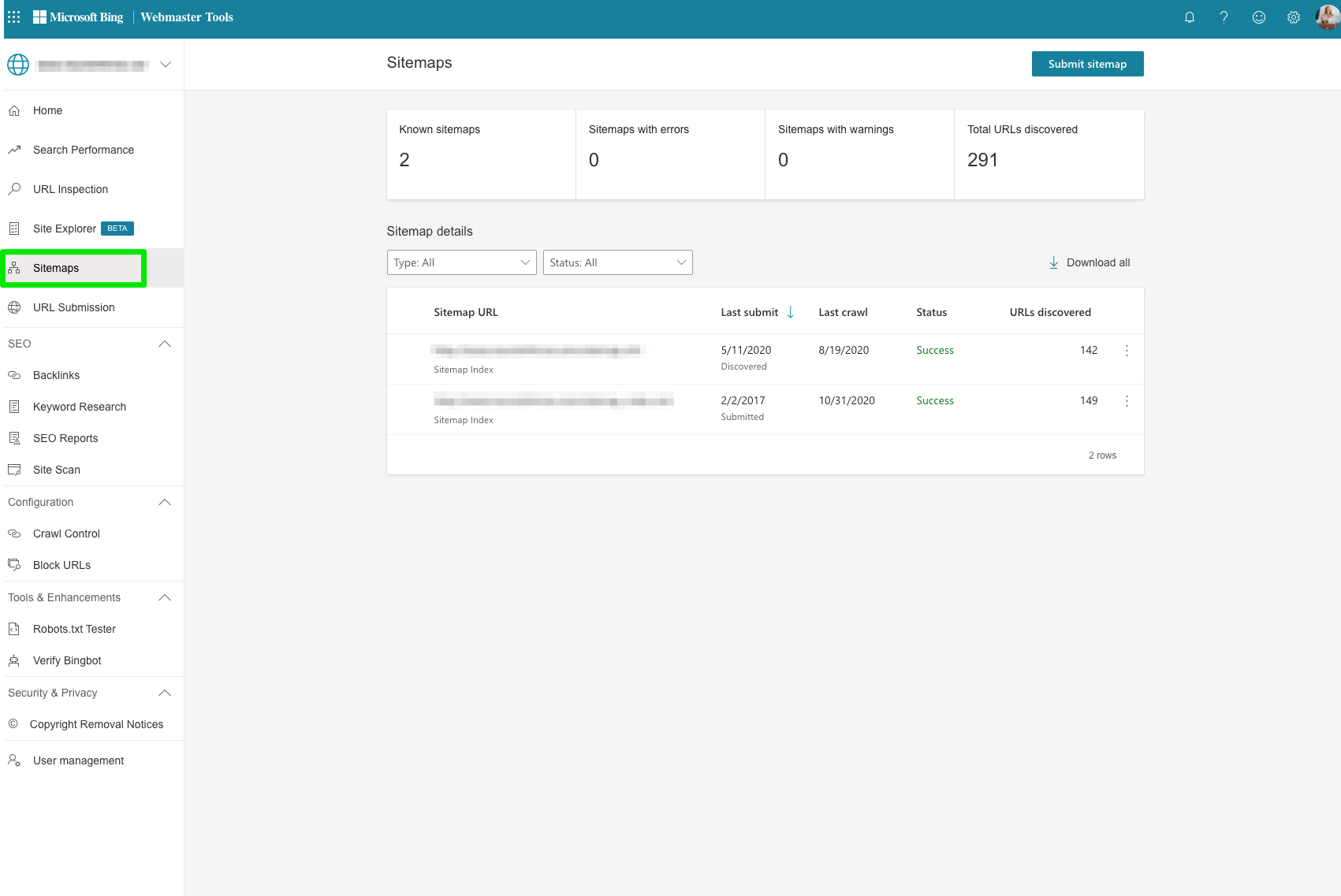1341x896 pixels.
Task: Open the Microsoft apps launcher grid
Action: click(13, 17)
